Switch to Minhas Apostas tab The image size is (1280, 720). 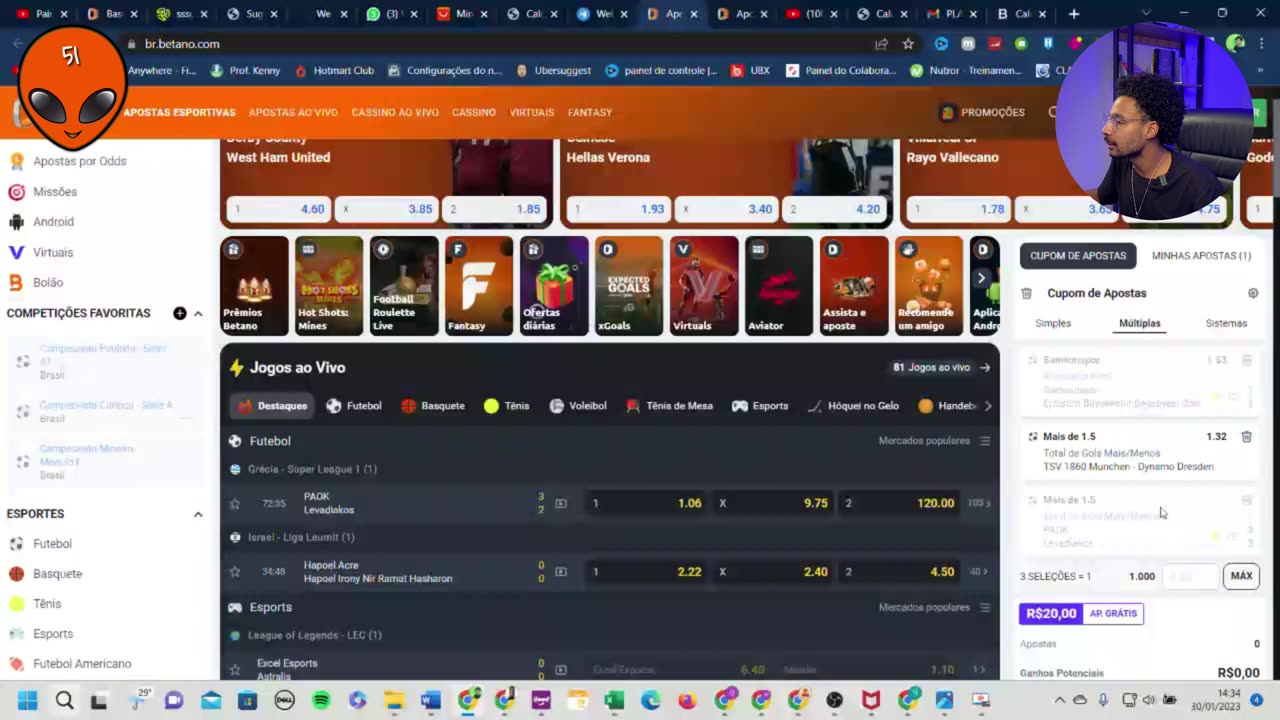pos(1201,256)
